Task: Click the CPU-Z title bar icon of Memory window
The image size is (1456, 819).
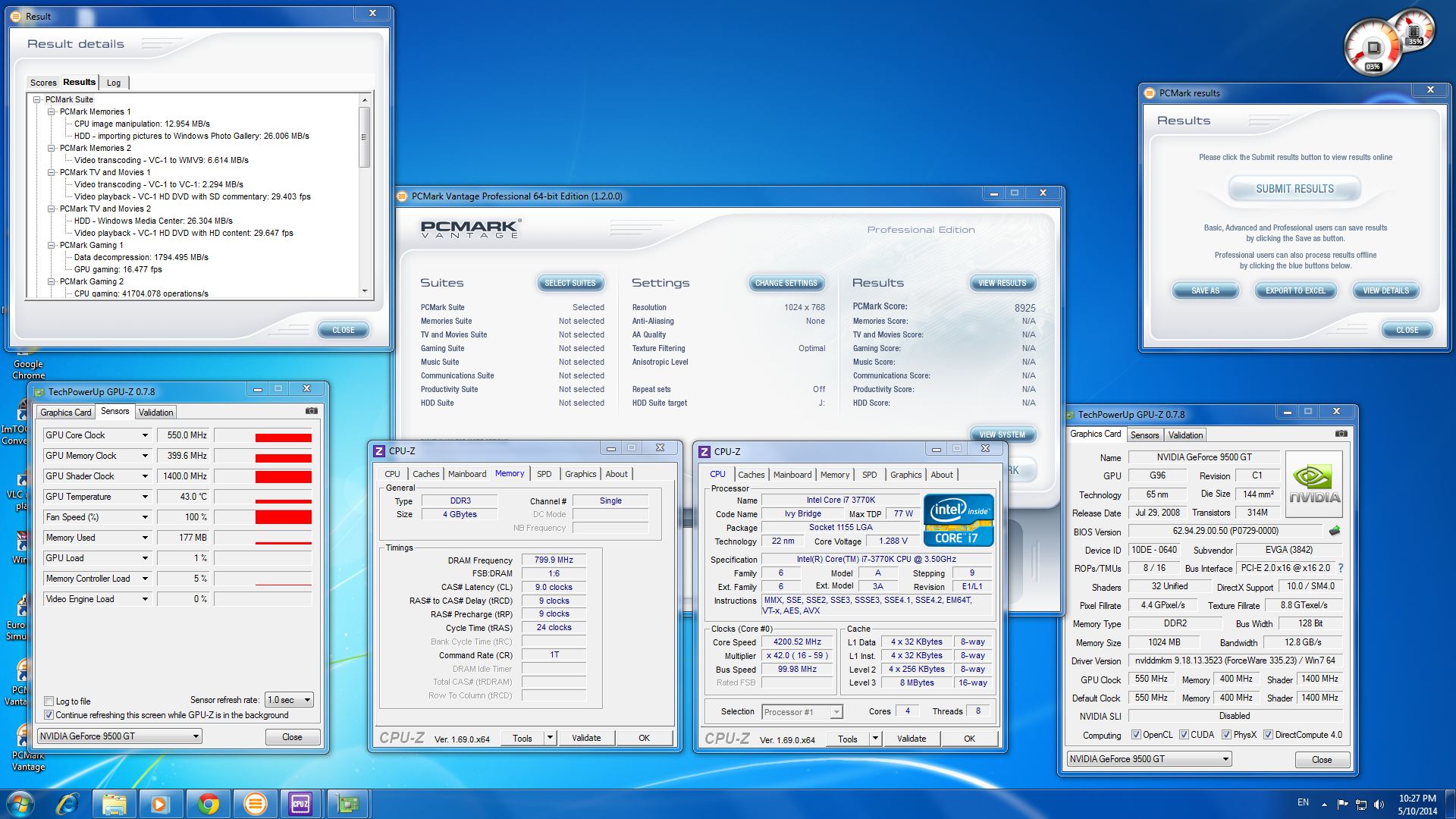Action: [x=378, y=450]
